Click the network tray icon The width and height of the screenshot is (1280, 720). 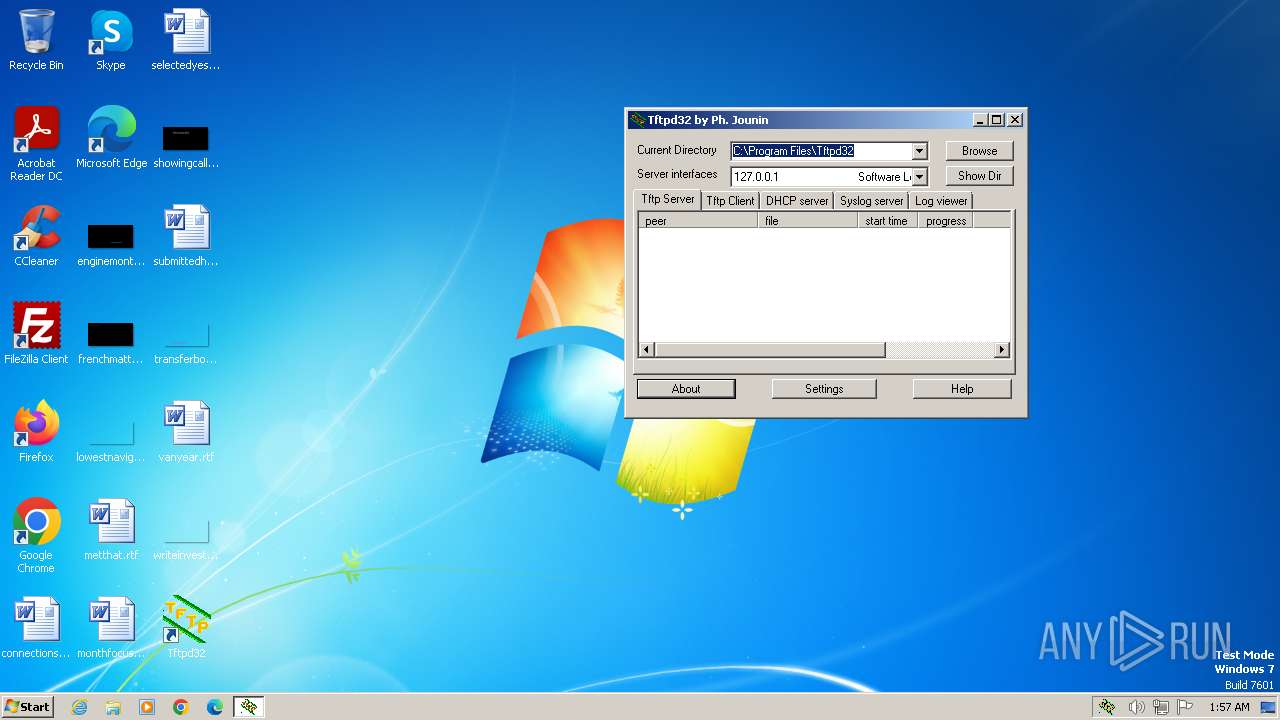coord(1161,707)
